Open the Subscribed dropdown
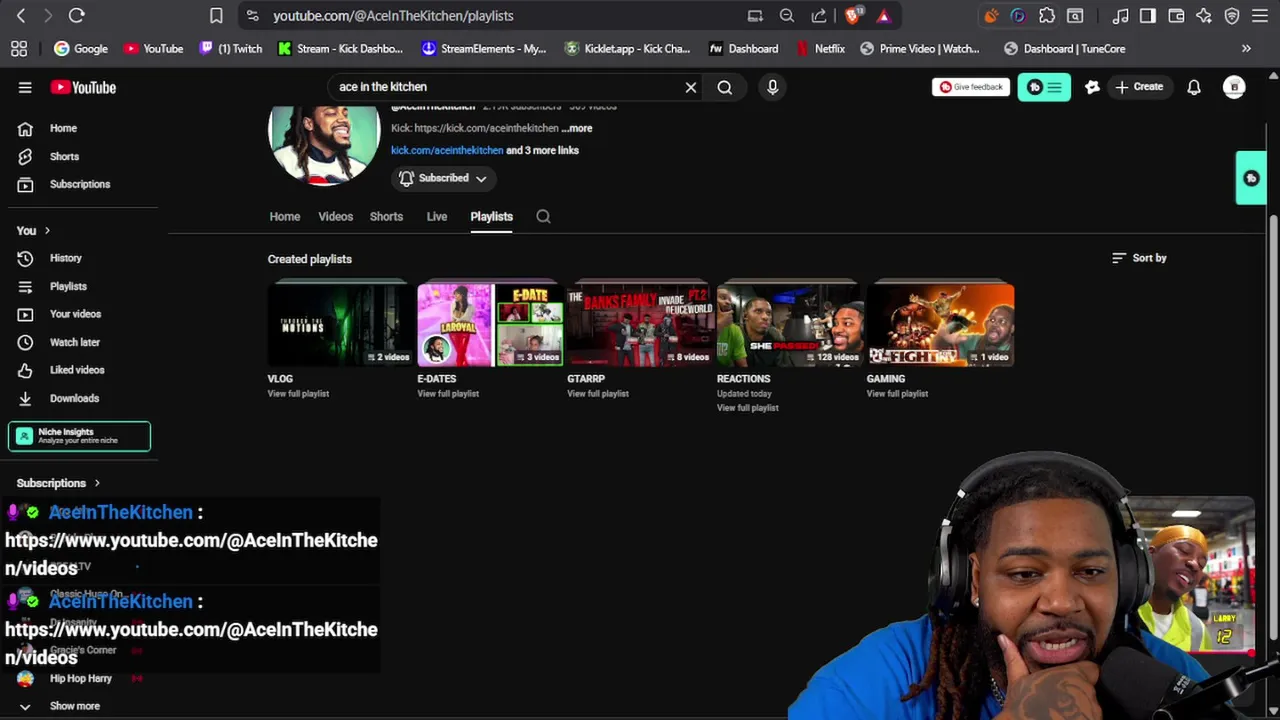This screenshot has height=720, width=1280. coord(442,178)
